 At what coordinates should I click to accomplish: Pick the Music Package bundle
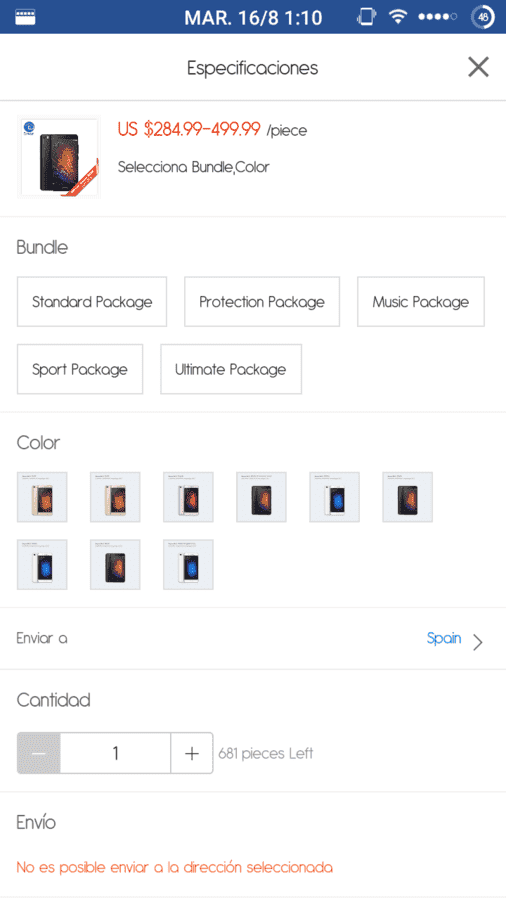click(421, 302)
